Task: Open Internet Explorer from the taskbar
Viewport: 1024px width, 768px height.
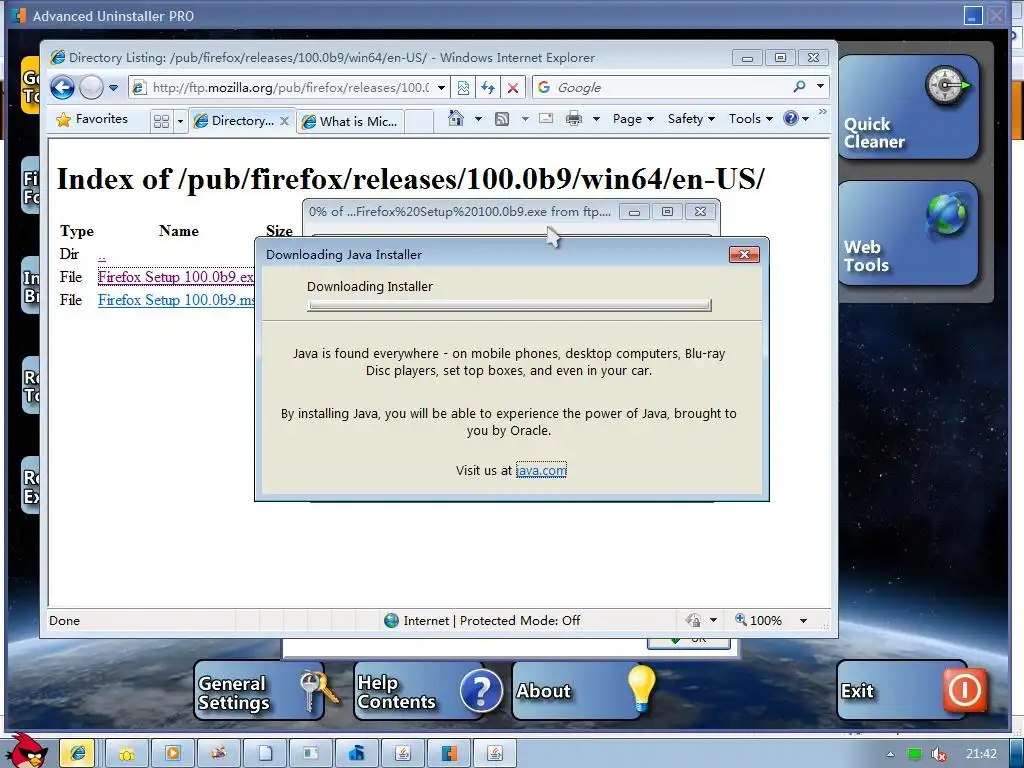Action: pyautogui.click(x=77, y=754)
